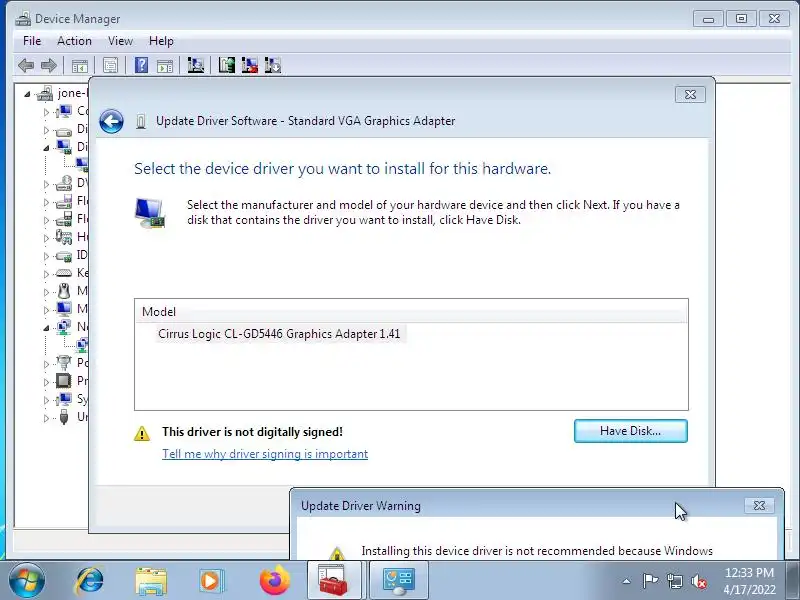Viewport: 800px width, 600px height.
Task: Click the Disable toolbar icon with down arrow
Action: coord(273,65)
